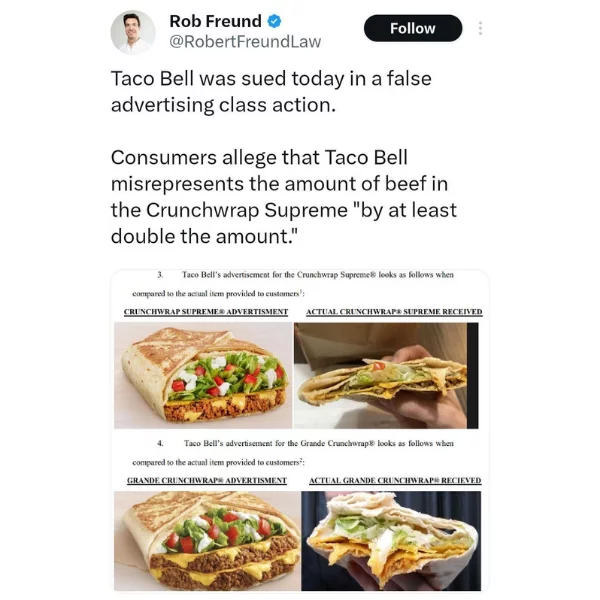Viewport: 600px width, 600px height.
Task: Click the blue verified badge icon
Action: [274, 21]
